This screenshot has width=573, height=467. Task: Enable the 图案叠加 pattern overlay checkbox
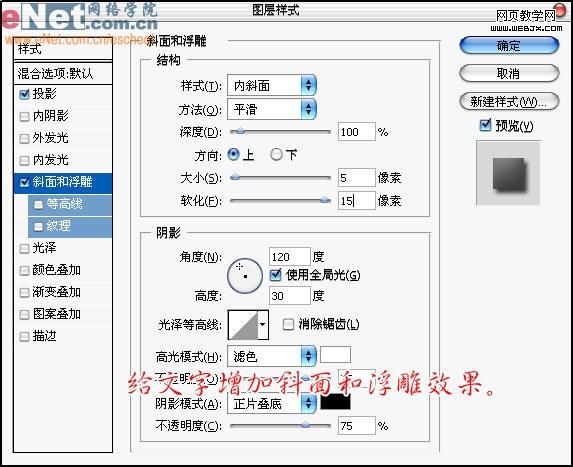pos(24,314)
